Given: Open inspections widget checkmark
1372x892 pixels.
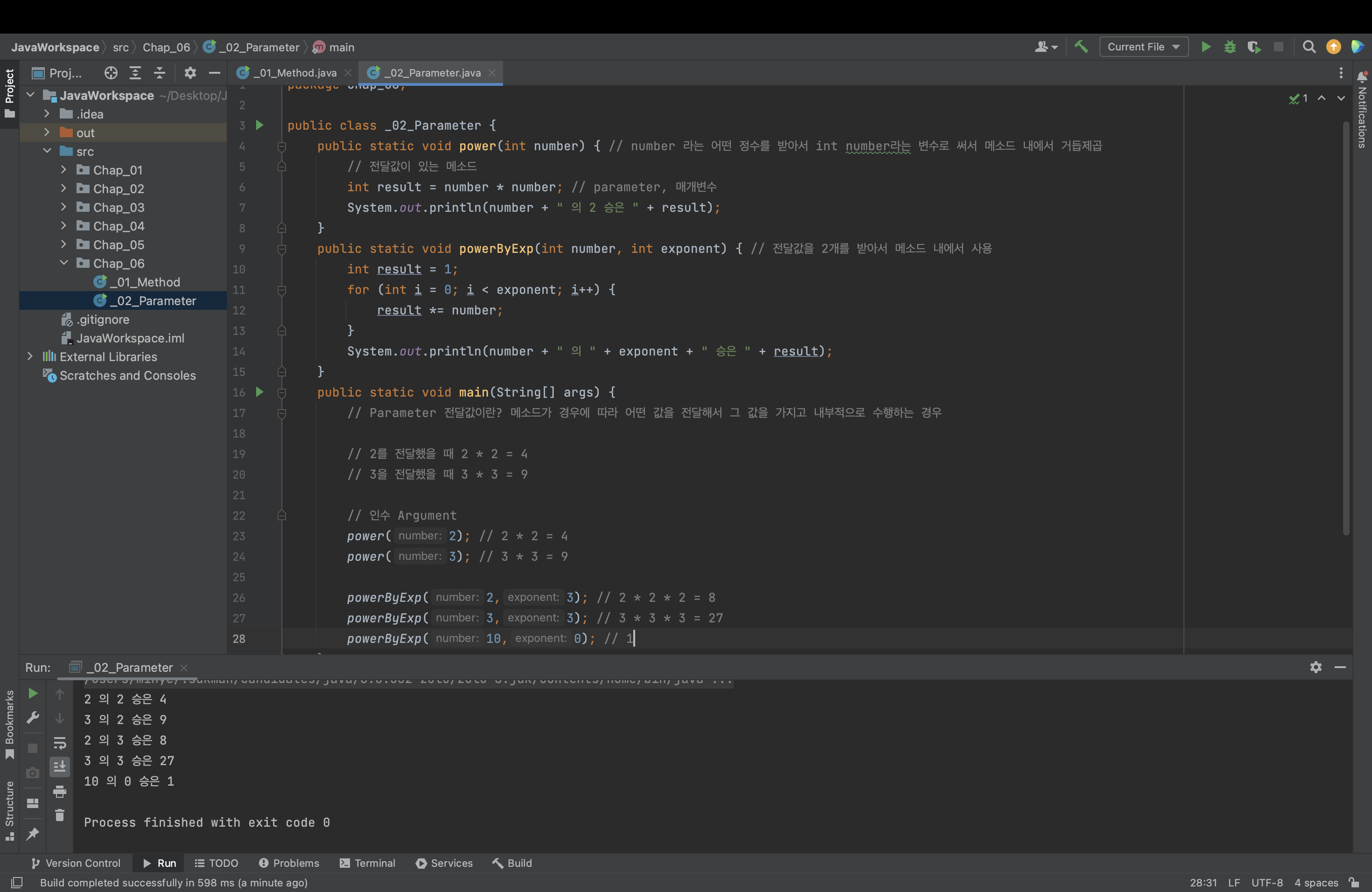Looking at the screenshot, I should [x=1298, y=98].
